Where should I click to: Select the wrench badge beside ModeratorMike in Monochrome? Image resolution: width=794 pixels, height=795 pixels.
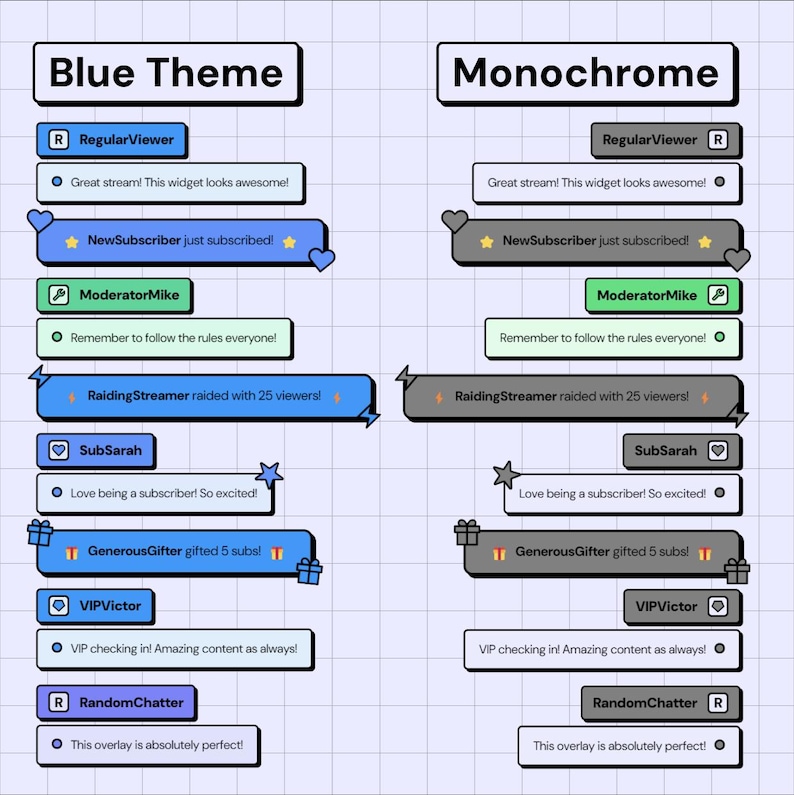pos(718,295)
